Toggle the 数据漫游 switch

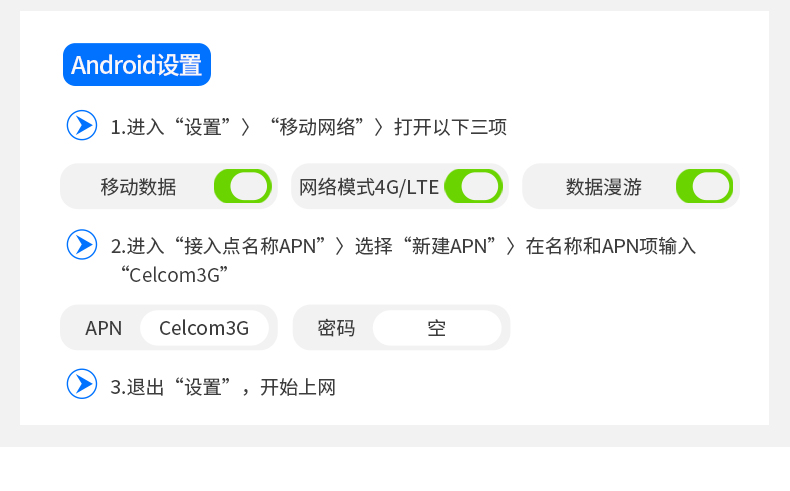point(704,186)
